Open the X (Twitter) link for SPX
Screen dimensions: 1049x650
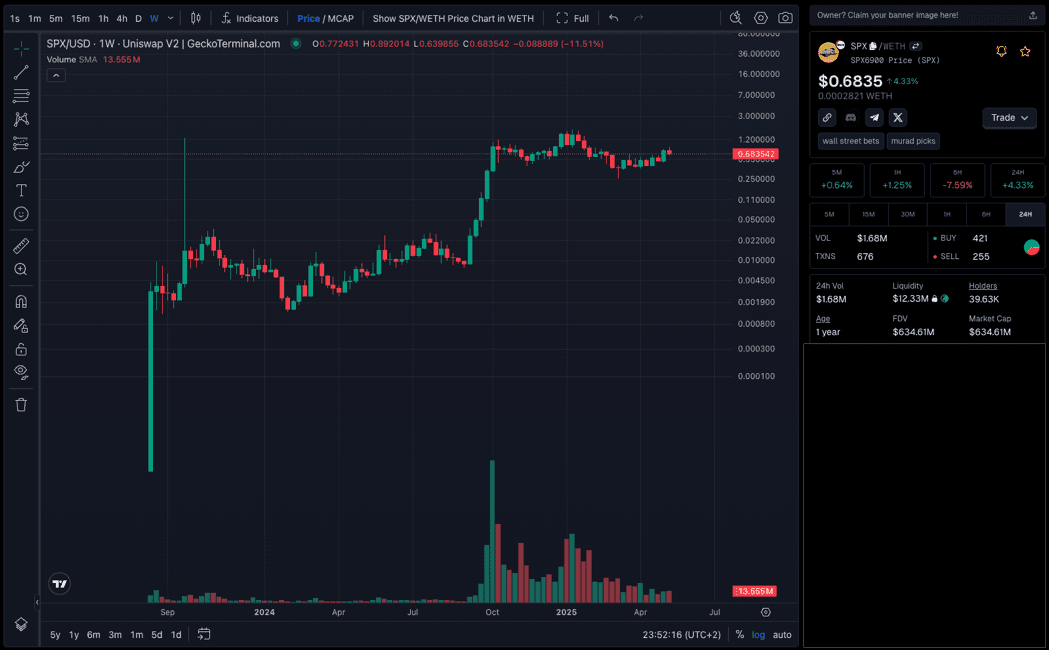[x=898, y=118]
